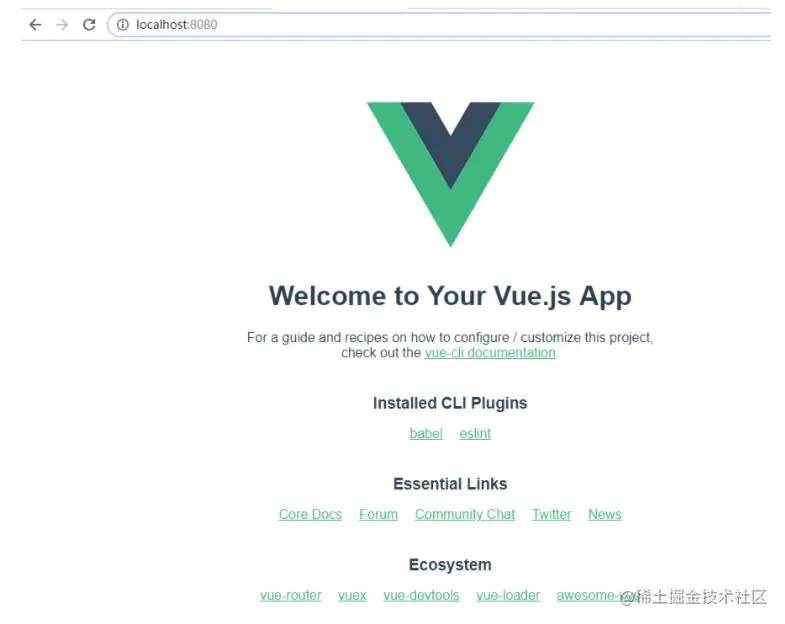Go to the Twitter link
The width and height of the screenshot is (785, 624).
(552, 514)
